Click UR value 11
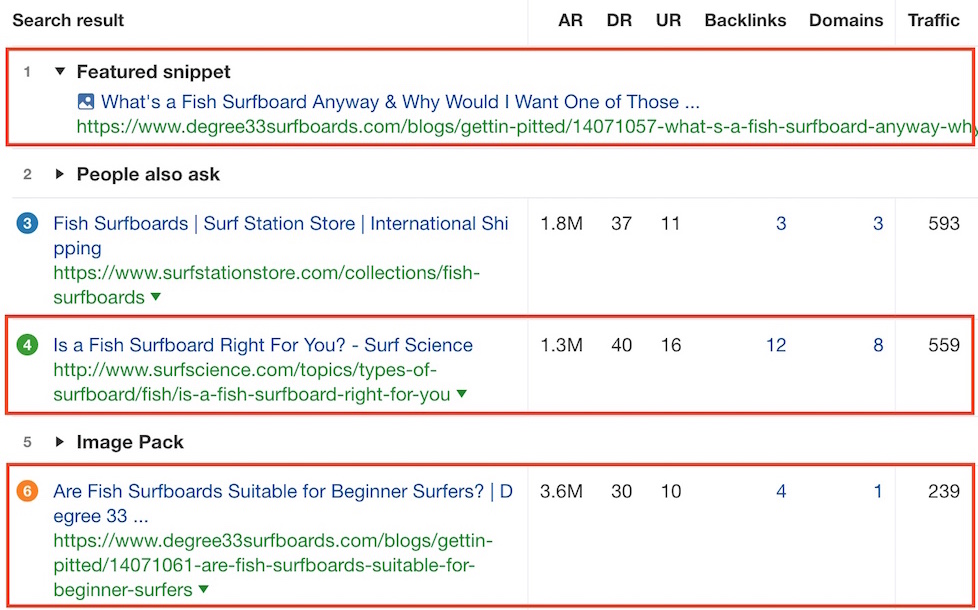The width and height of the screenshot is (978, 610). pos(671,223)
